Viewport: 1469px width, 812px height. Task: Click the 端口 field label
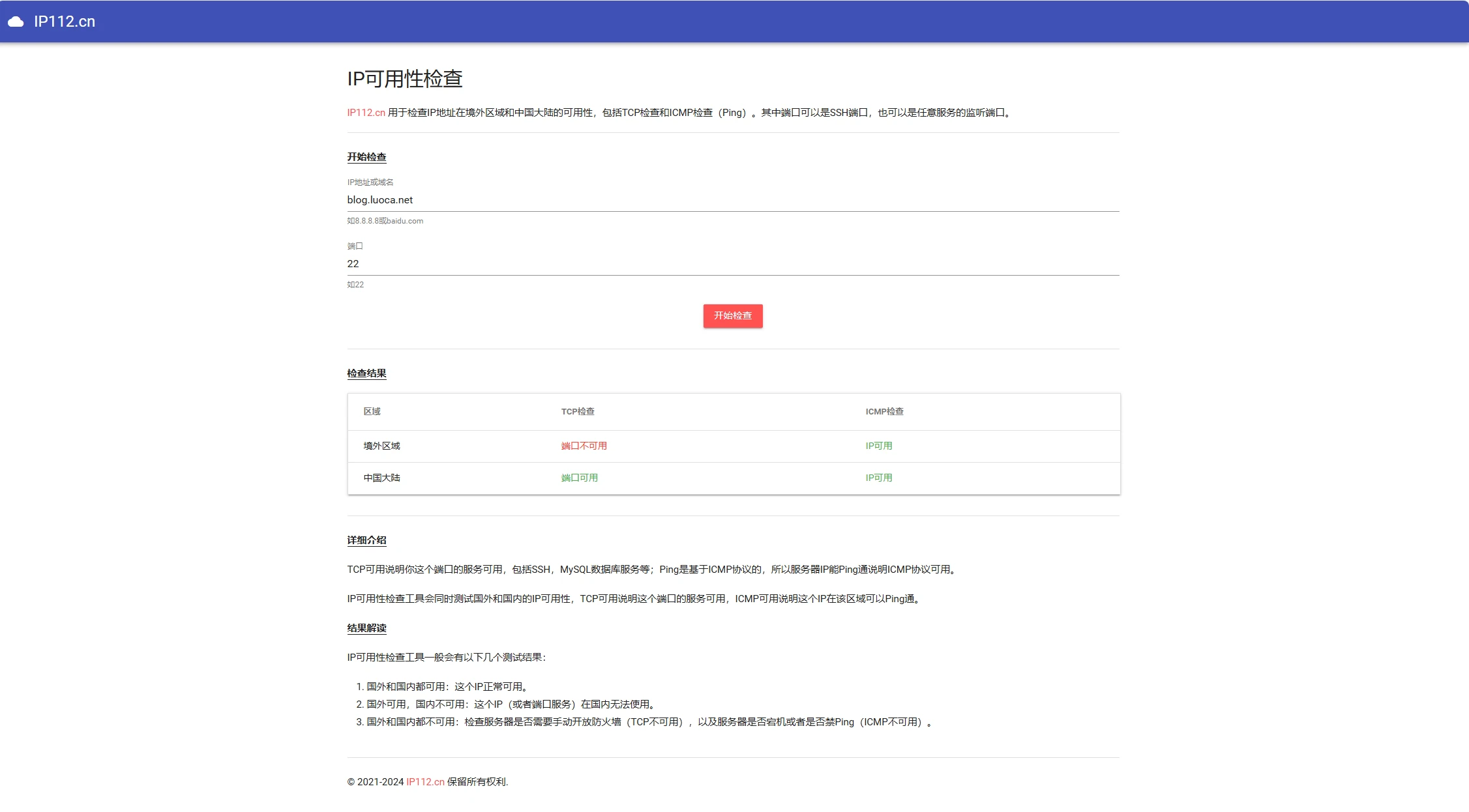point(355,246)
